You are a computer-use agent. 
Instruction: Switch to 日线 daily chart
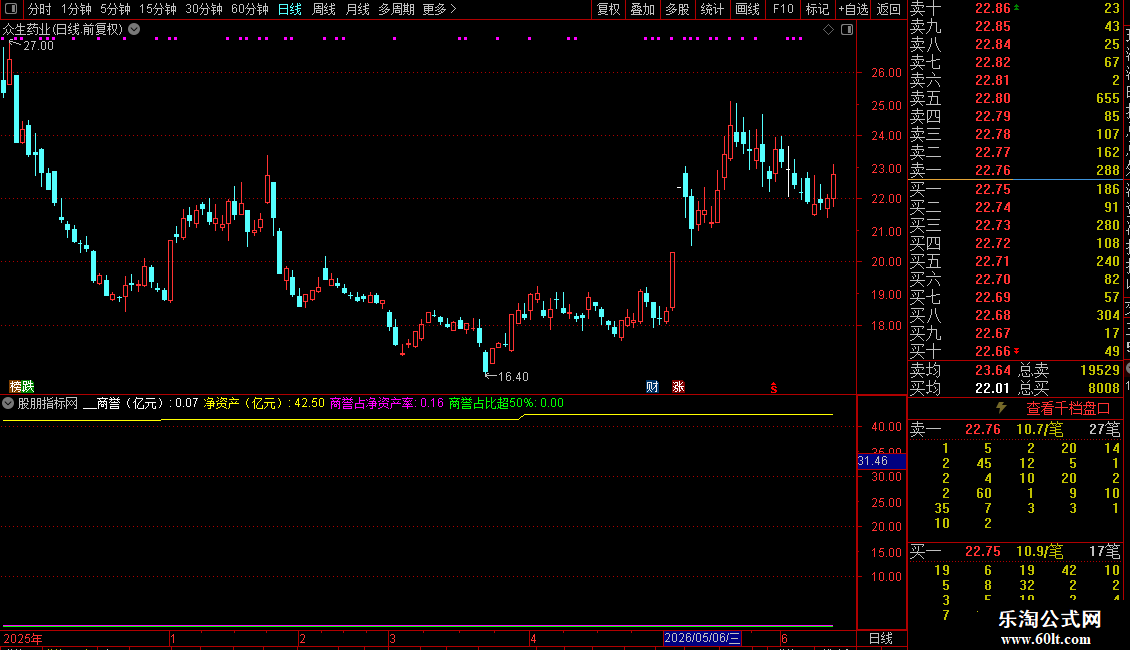[x=290, y=9]
